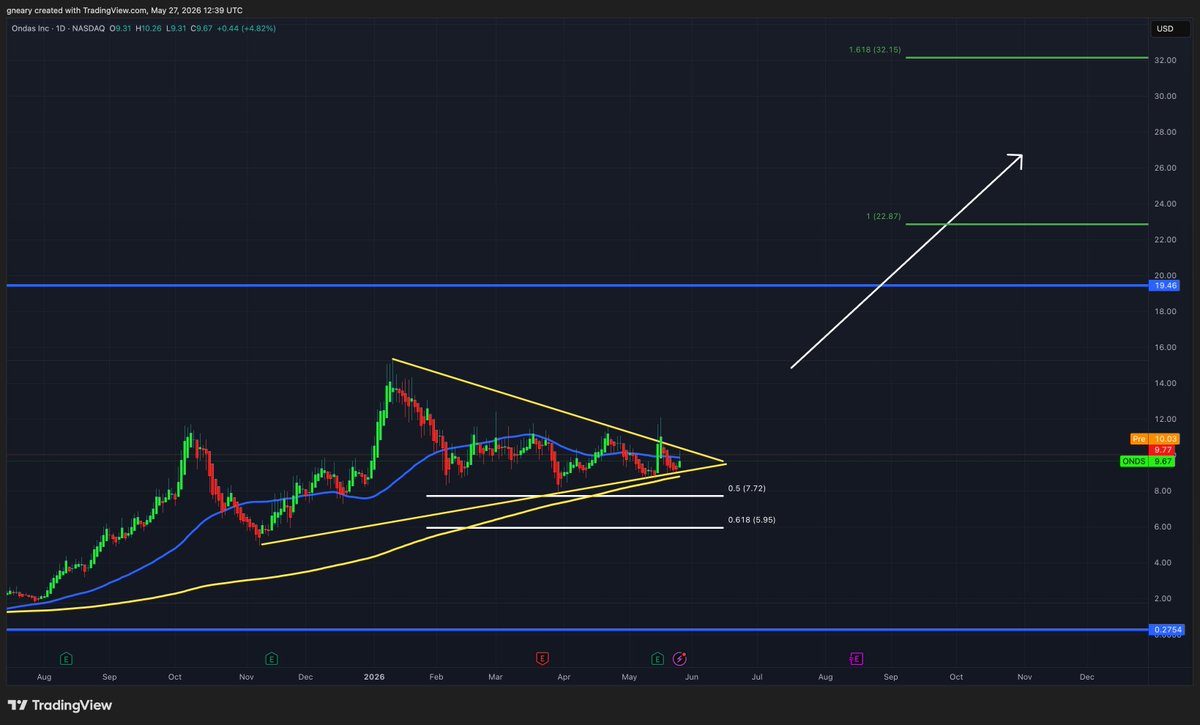The width and height of the screenshot is (1200, 725).
Task: Click the Jun label on the time axis
Action: [x=691, y=677]
